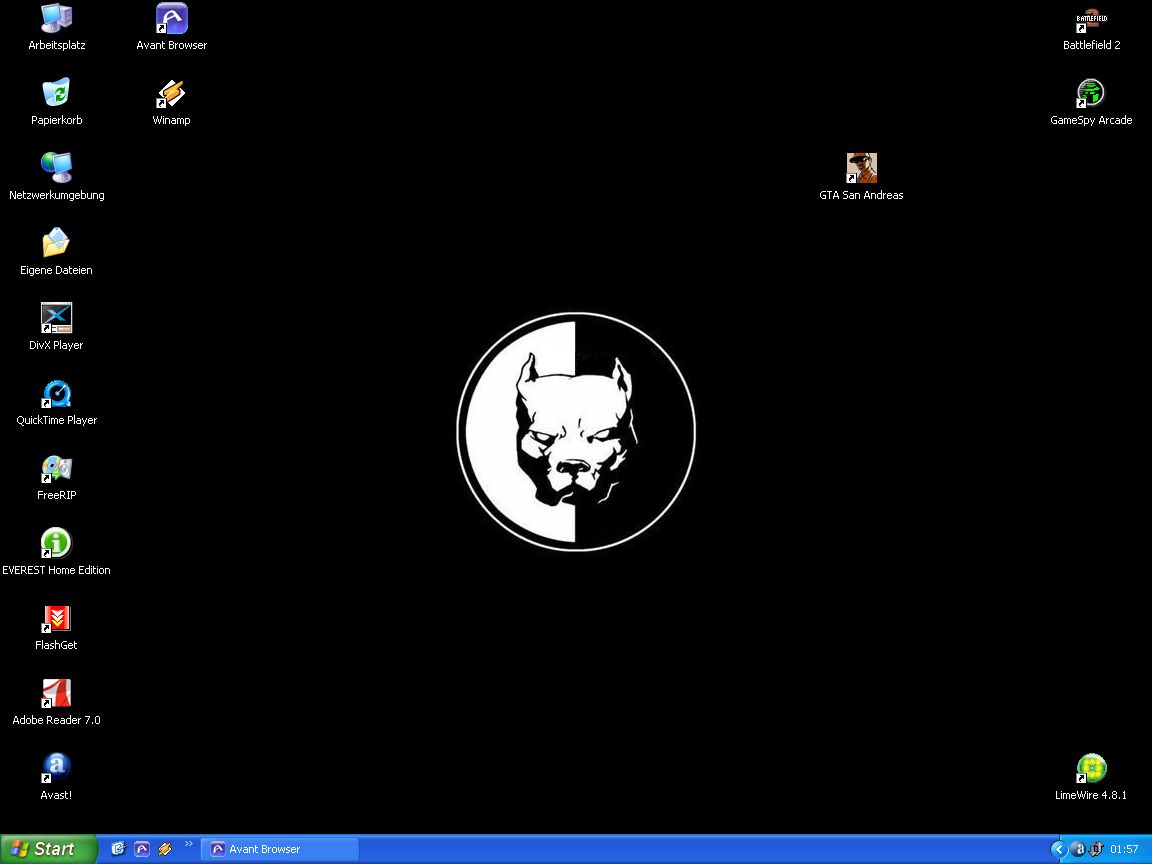The width and height of the screenshot is (1152, 864).
Task: Click the Winamp desktop shortcut
Action: click(x=171, y=94)
